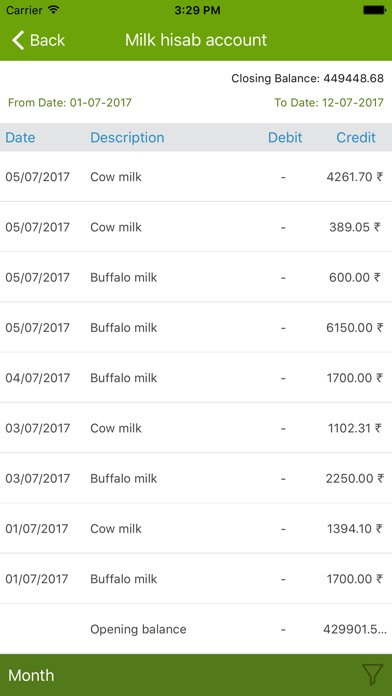Screen dimensions: 392x696
Task: Open the 04/07/2017 Buffalo milk entry
Action: [196, 378]
